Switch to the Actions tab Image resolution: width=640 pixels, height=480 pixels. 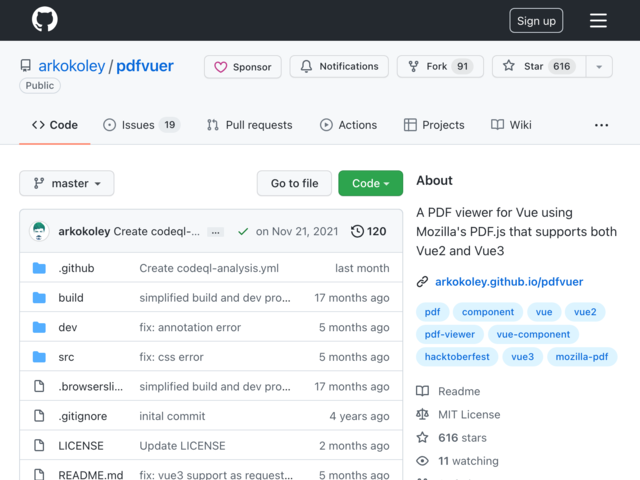pyautogui.click(x=348, y=125)
